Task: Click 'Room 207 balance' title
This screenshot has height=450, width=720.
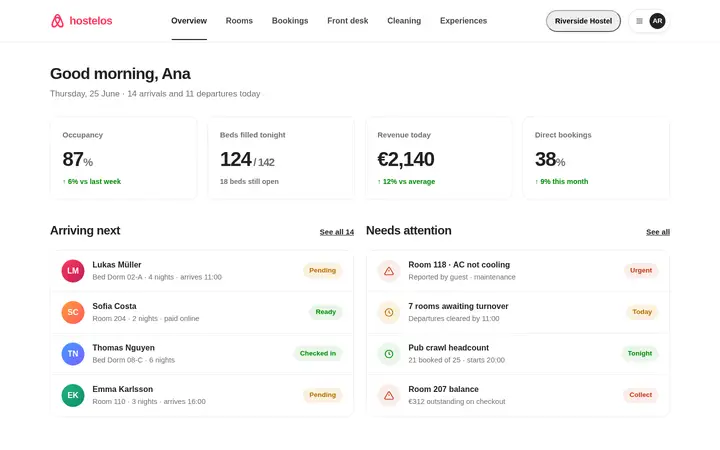Action: pyautogui.click(x=444, y=389)
